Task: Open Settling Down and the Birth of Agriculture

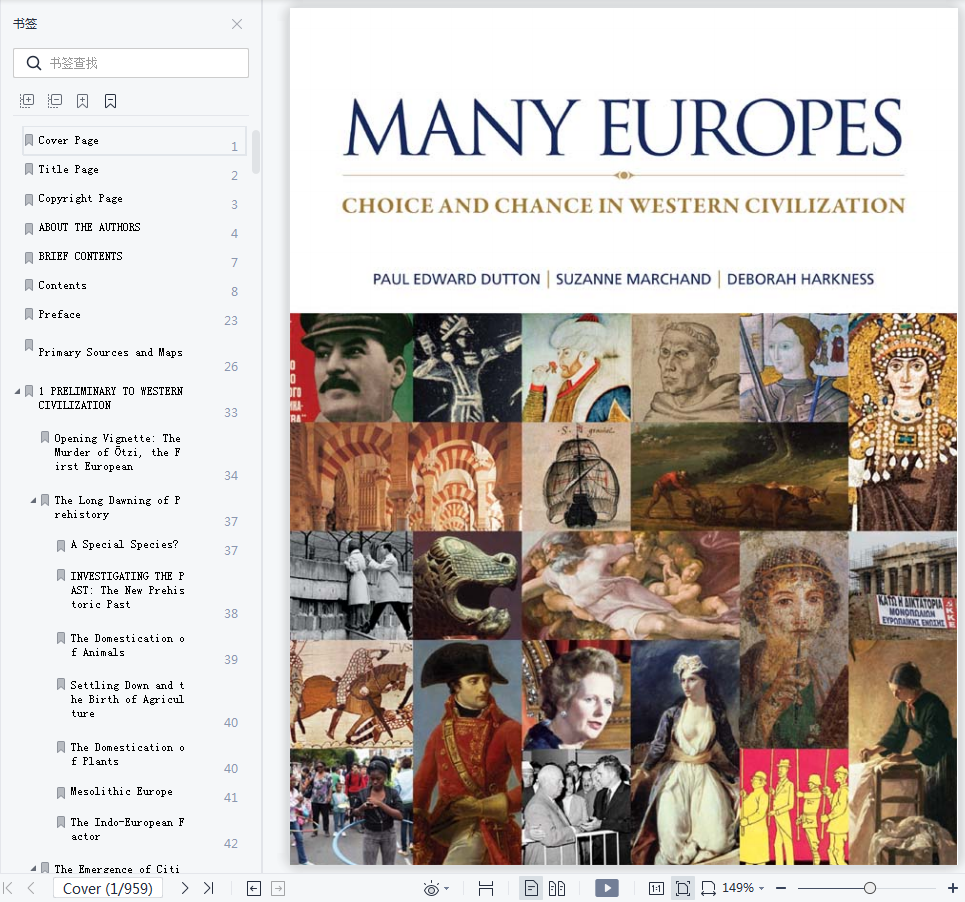Action: pyautogui.click(x=127, y=699)
